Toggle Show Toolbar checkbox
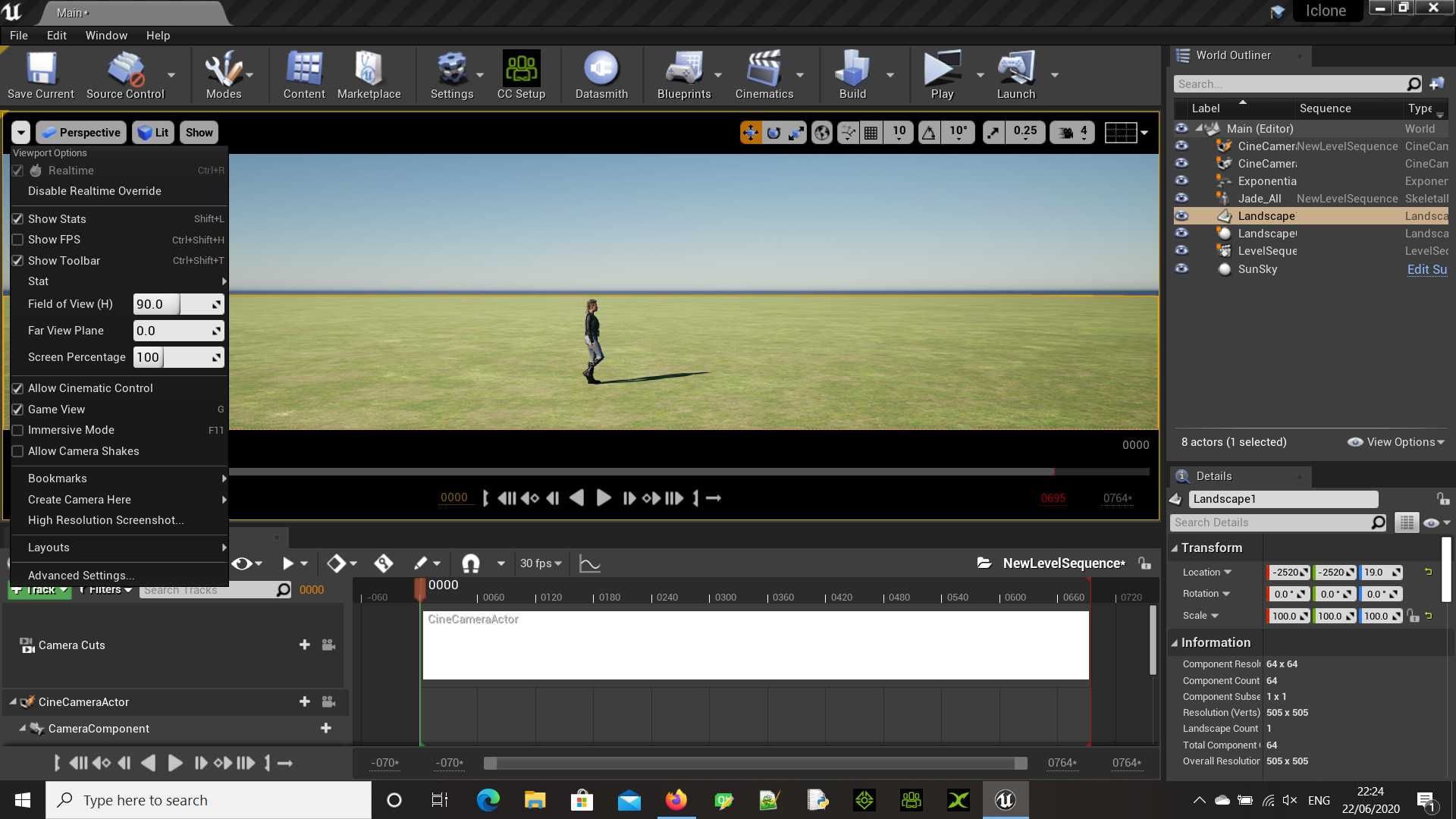The height and width of the screenshot is (819, 1456). [17, 261]
